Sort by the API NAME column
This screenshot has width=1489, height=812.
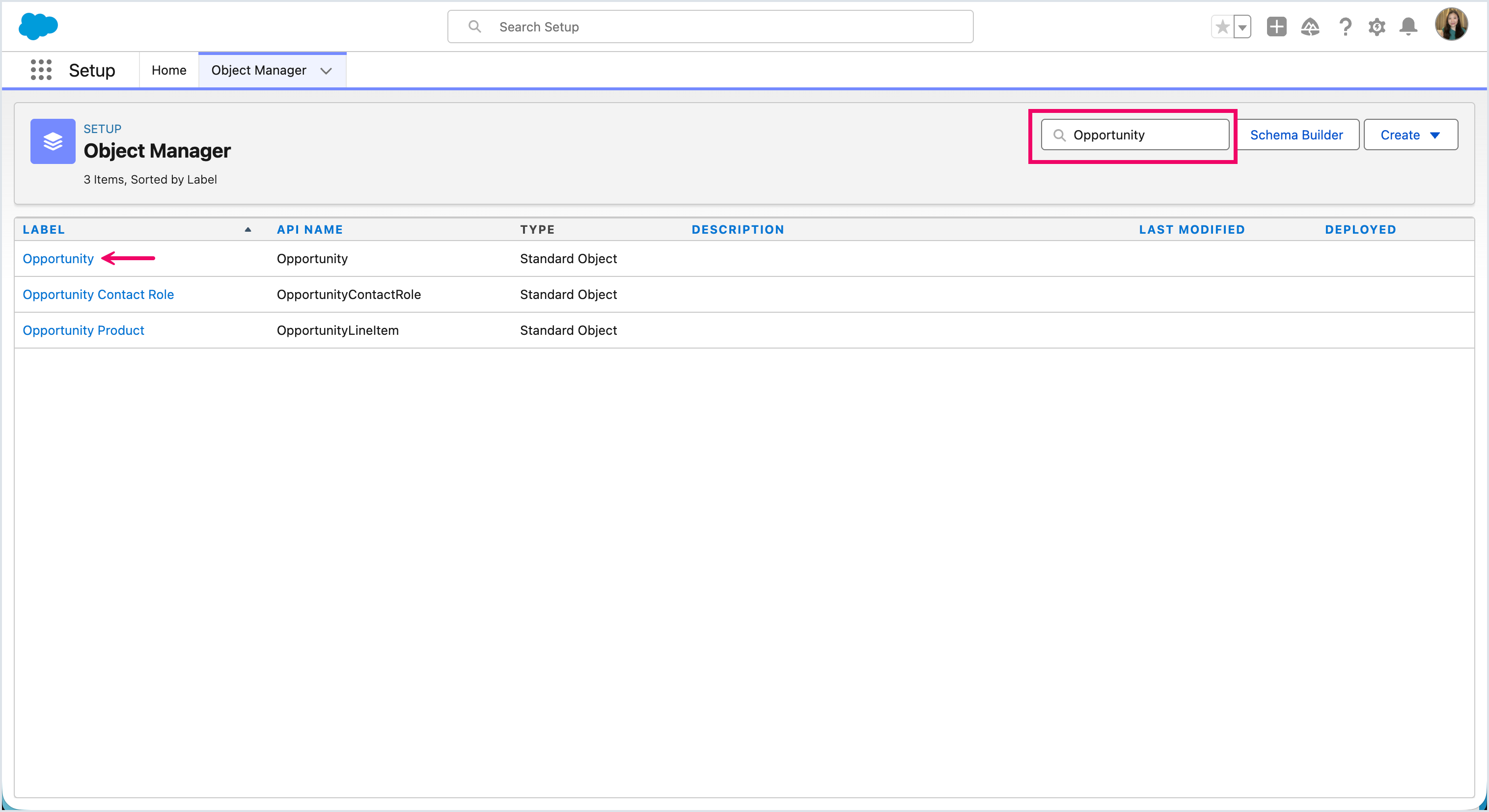click(310, 229)
